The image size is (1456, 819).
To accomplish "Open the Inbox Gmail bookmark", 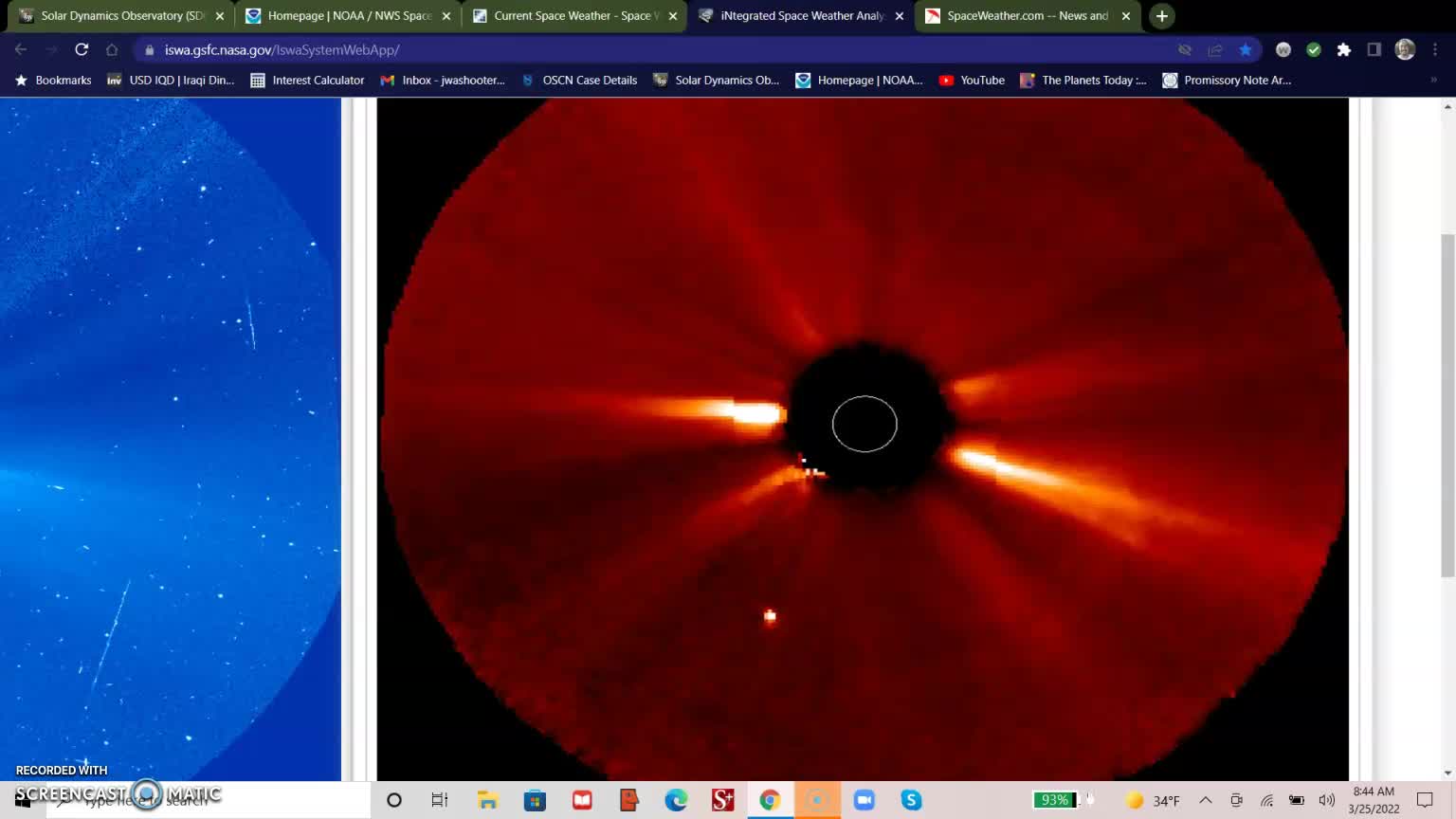I will pos(443,81).
